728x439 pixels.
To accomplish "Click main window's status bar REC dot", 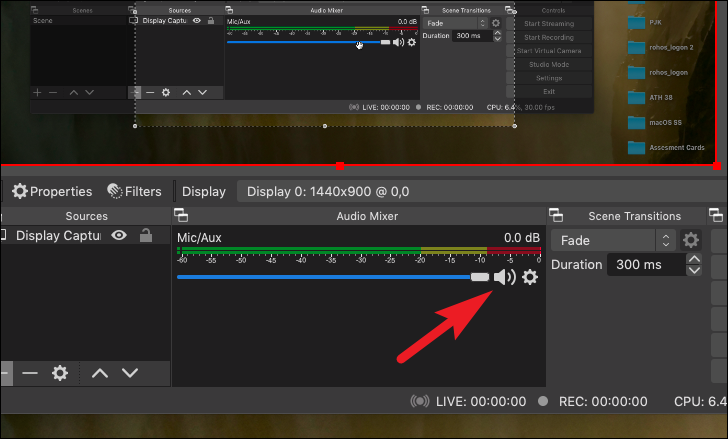I will point(543,401).
